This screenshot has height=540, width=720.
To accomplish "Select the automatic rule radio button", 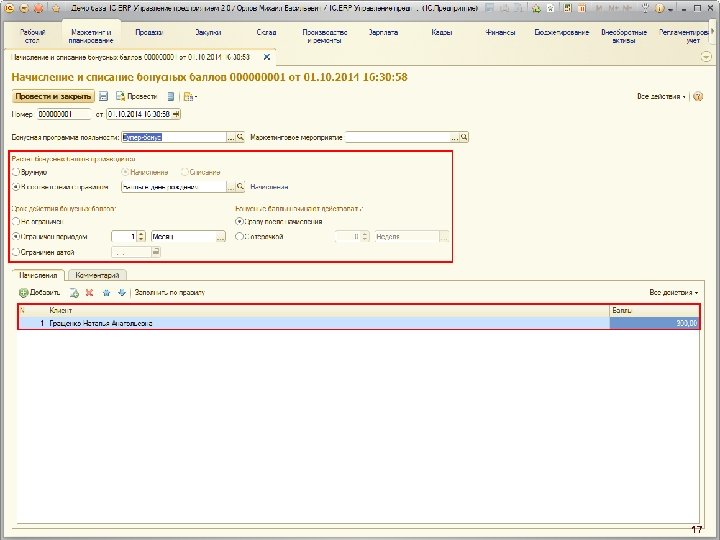I will tap(16, 187).
